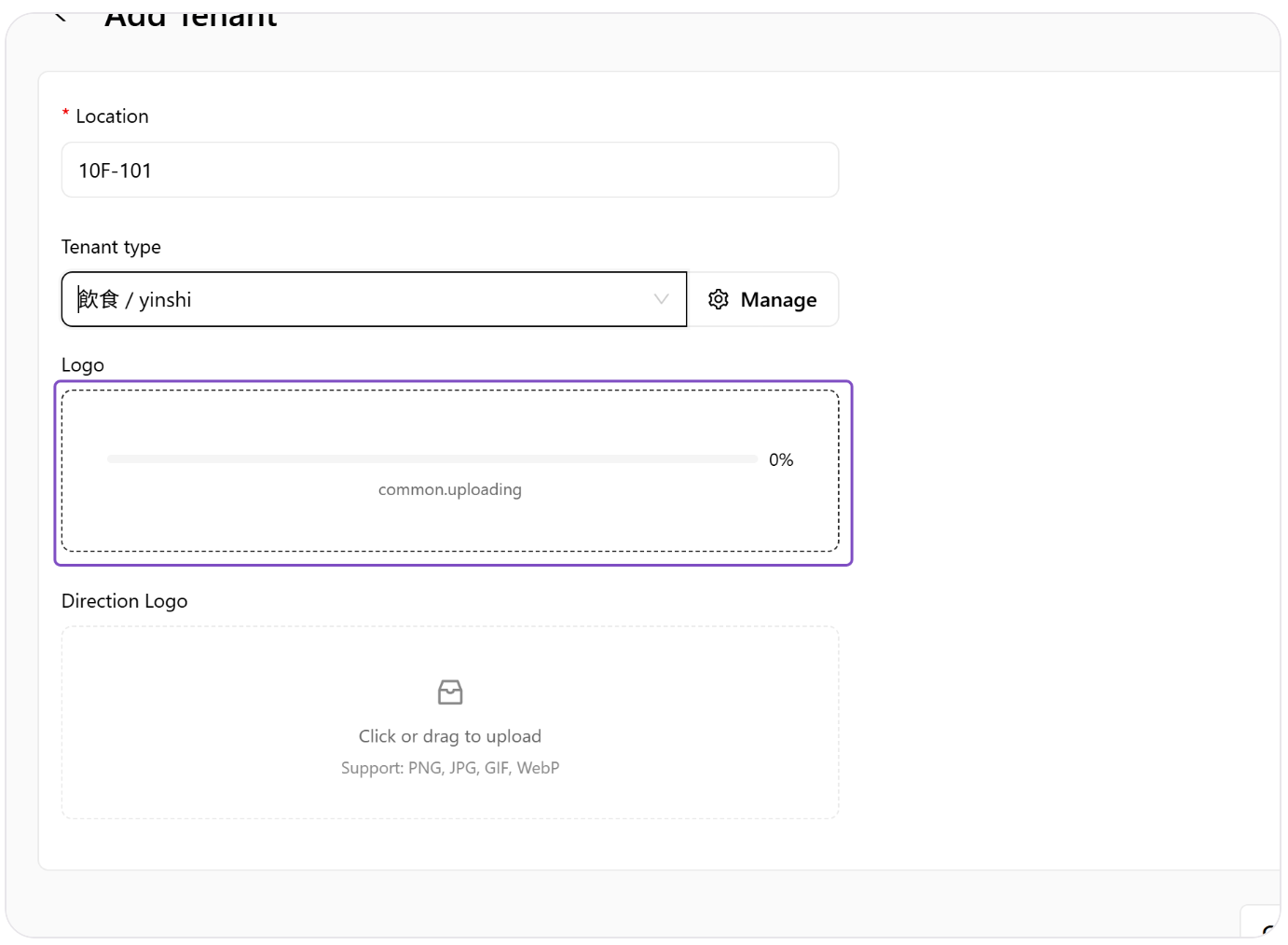Click the inbox upload icon
This screenshot has width=1288, height=945.
[x=450, y=692]
